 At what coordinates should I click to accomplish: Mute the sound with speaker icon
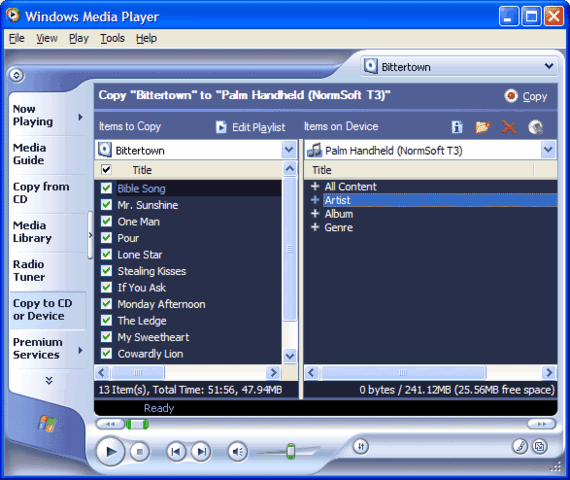point(238,452)
